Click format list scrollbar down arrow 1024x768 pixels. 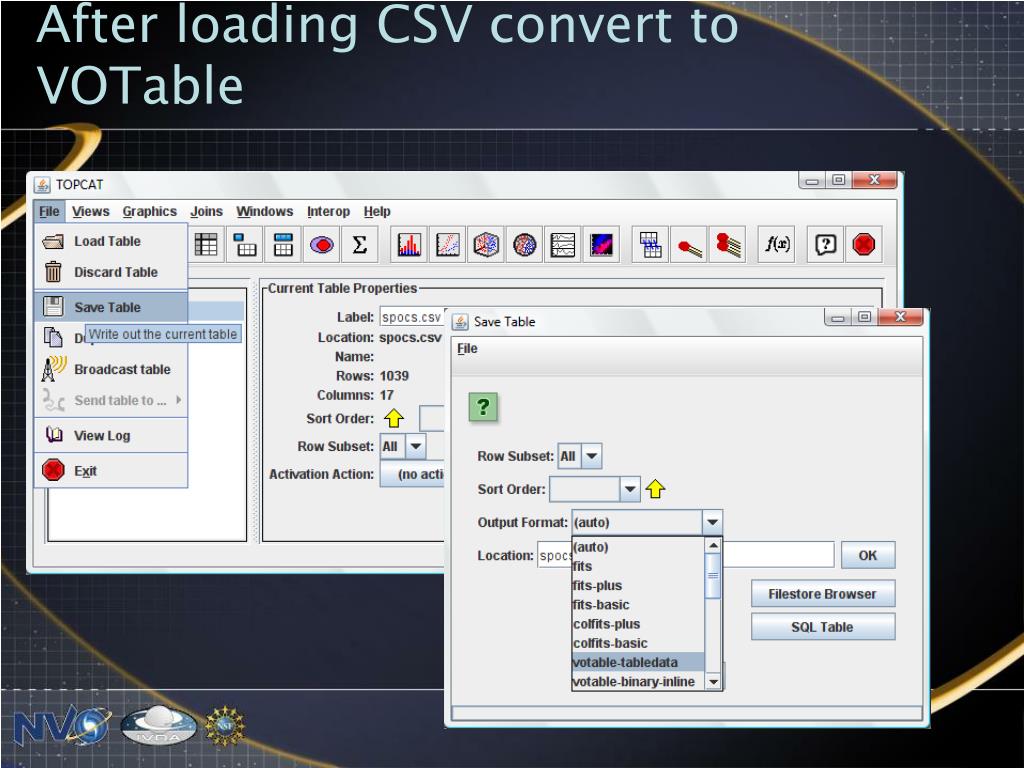(713, 682)
